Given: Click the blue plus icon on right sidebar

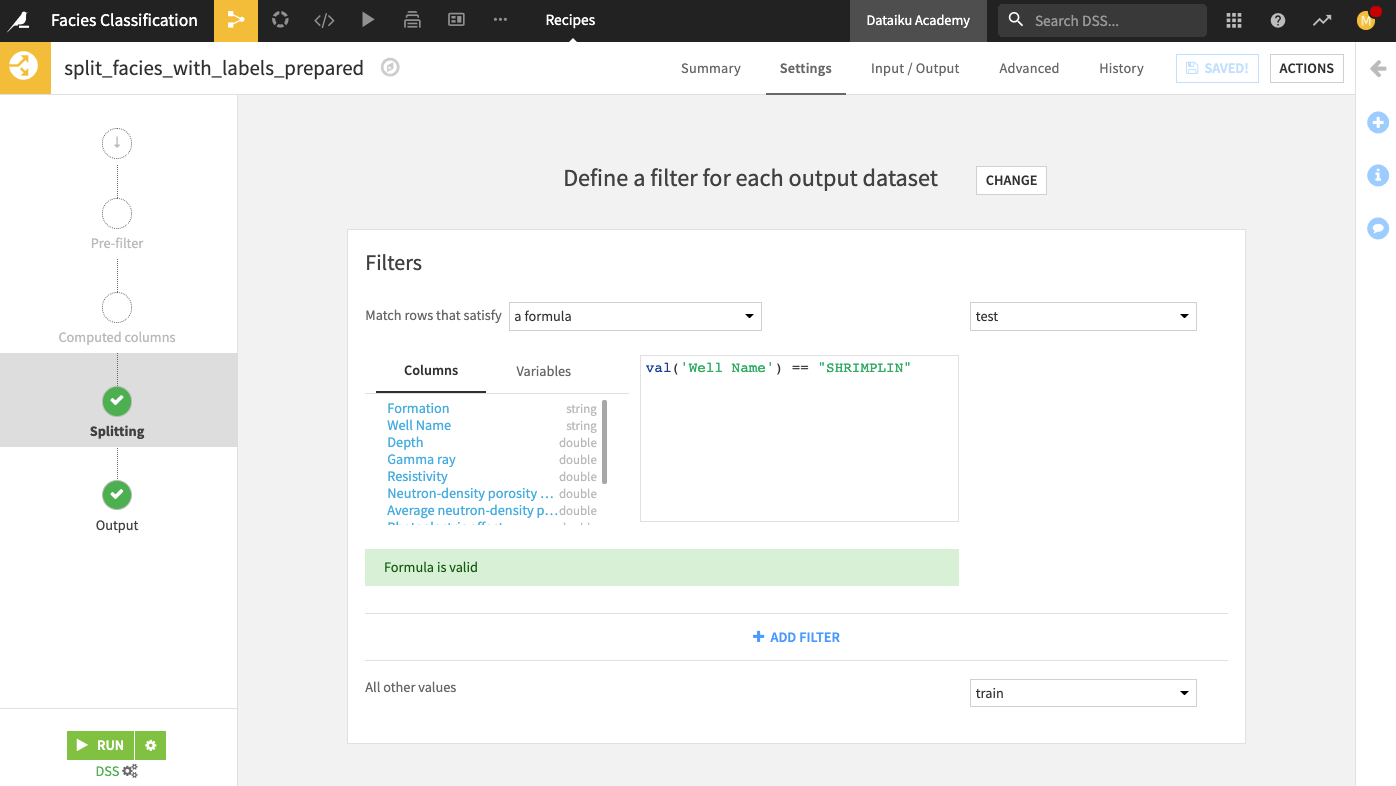Looking at the screenshot, I should 1378,122.
